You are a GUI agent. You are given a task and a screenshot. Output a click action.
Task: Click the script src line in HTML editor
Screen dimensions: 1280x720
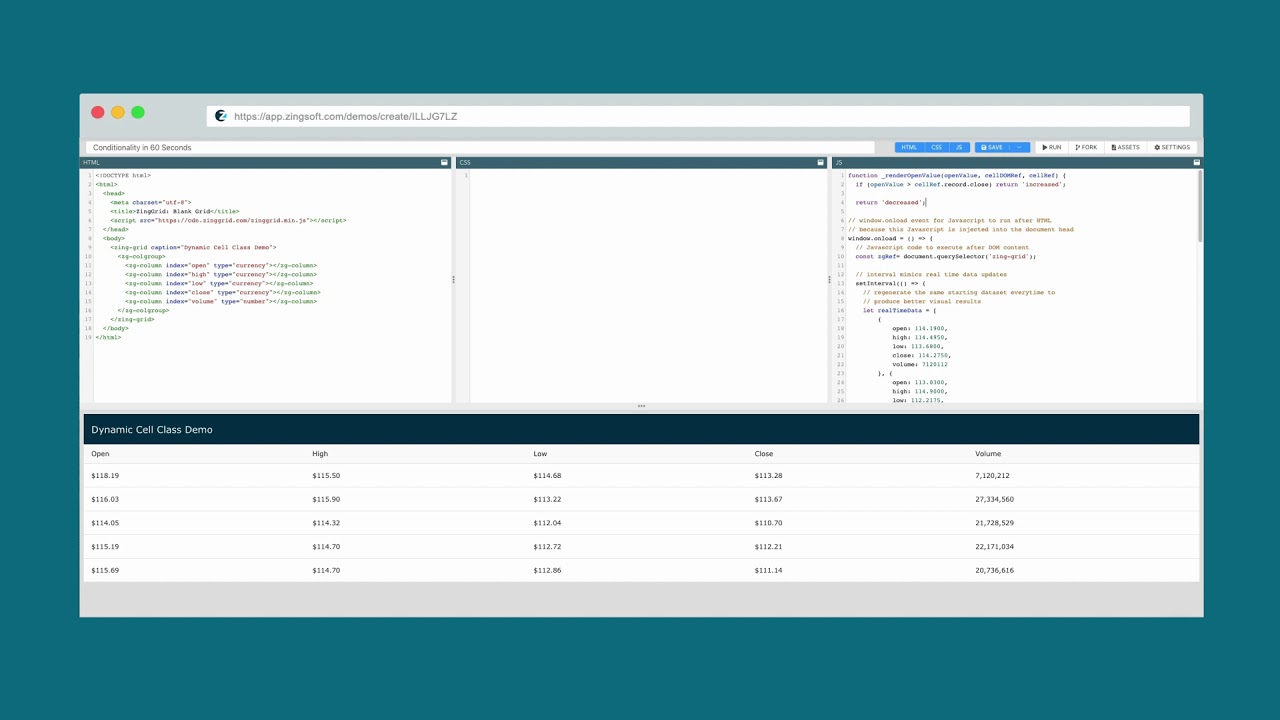(228, 220)
